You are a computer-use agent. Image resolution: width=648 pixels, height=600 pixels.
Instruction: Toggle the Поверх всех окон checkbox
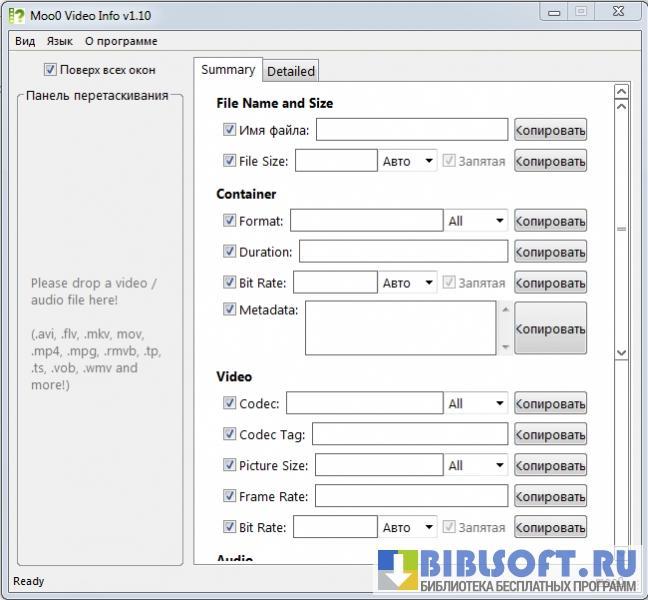pos(50,70)
